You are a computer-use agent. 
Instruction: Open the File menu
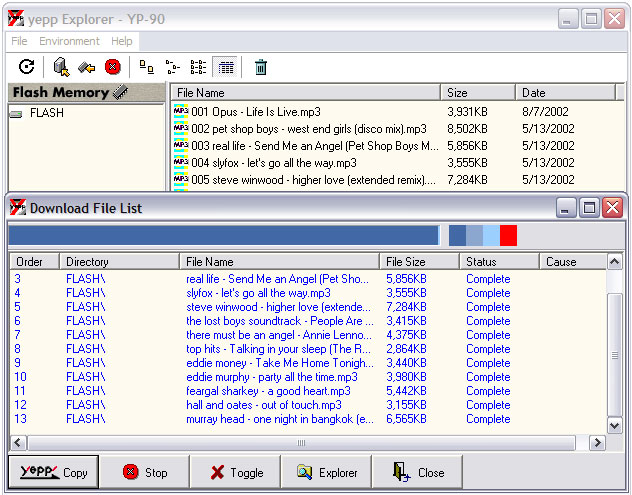(19, 41)
